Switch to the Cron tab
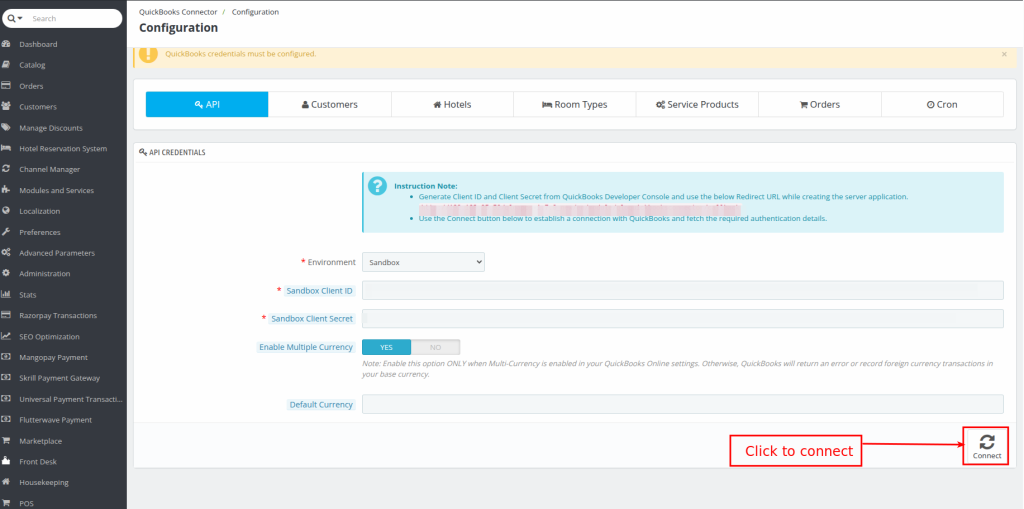This screenshot has width=1024, height=509. pyautogui.click(x=942, y=104)
